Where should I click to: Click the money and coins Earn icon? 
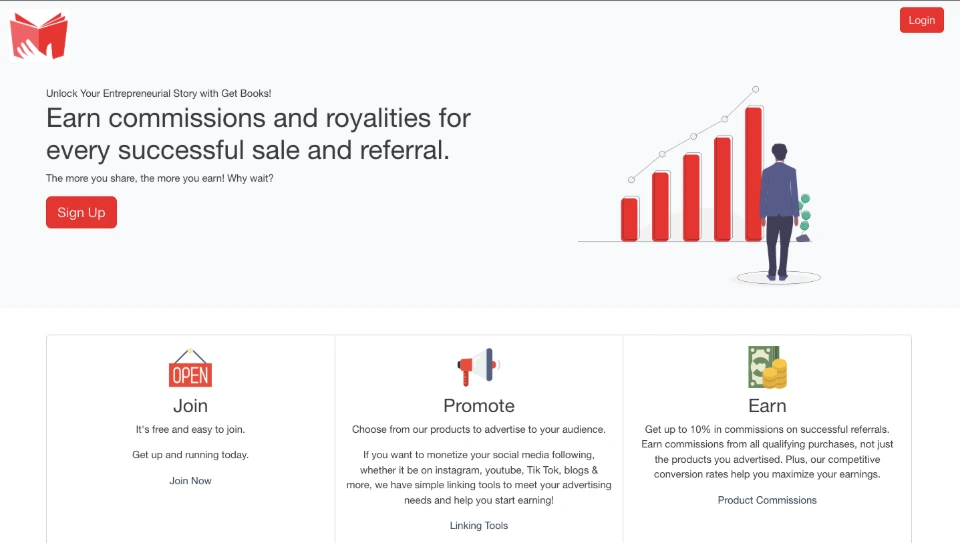[767, 367]
